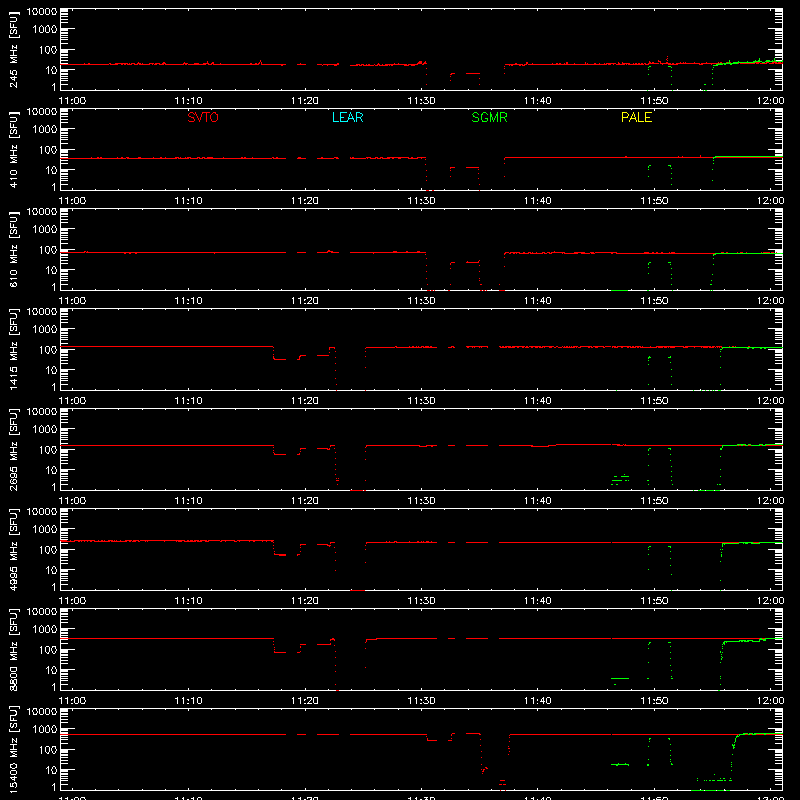
Task: Select the 2695 MHz [SFU] axis title
Action: [x=14, y=449]
